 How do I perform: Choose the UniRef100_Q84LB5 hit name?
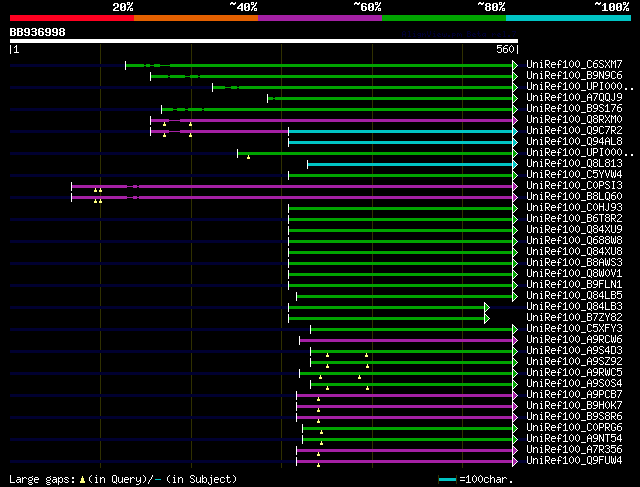point(574,296)
